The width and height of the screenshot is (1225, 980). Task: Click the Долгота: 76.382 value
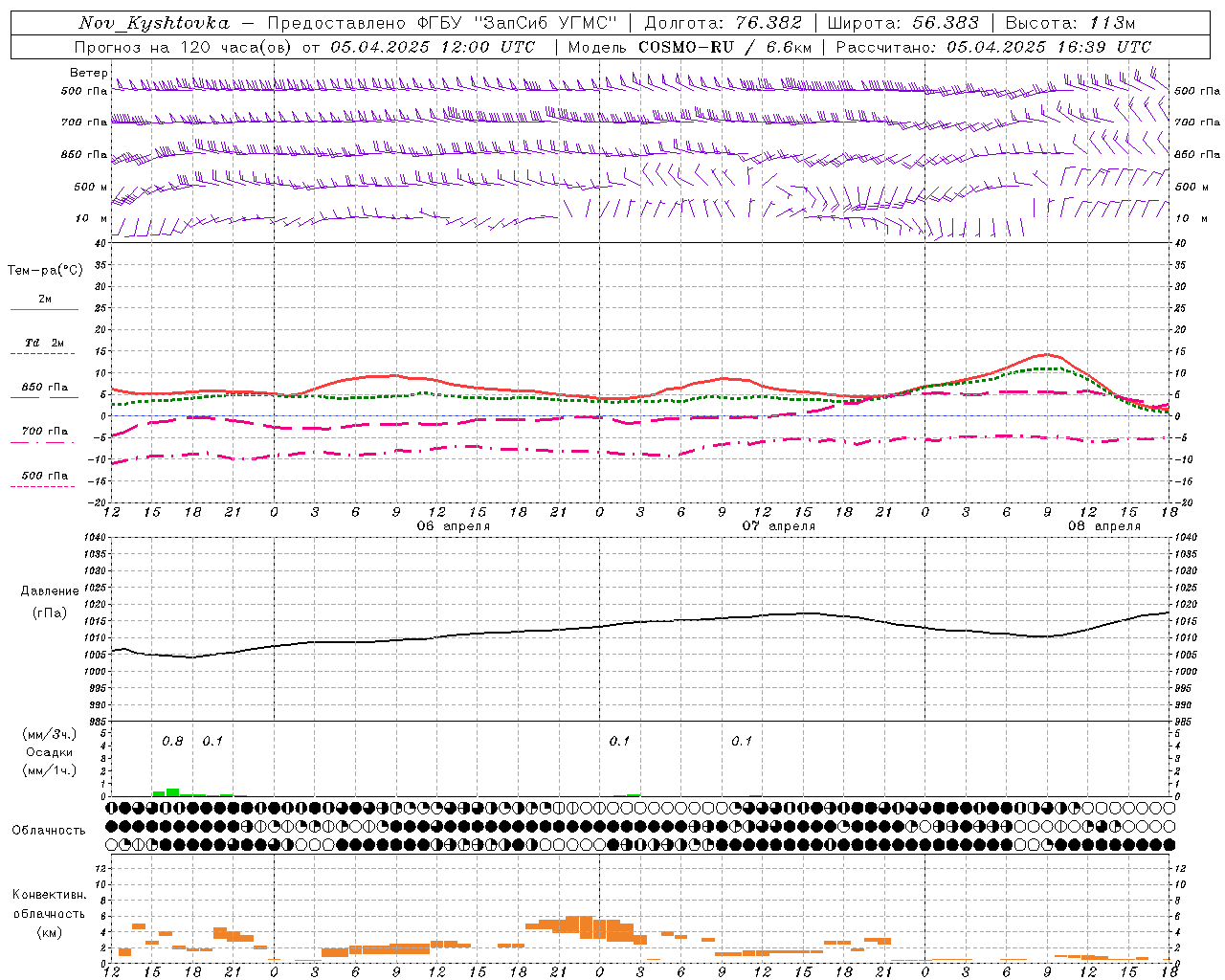[x=724, y=23]
